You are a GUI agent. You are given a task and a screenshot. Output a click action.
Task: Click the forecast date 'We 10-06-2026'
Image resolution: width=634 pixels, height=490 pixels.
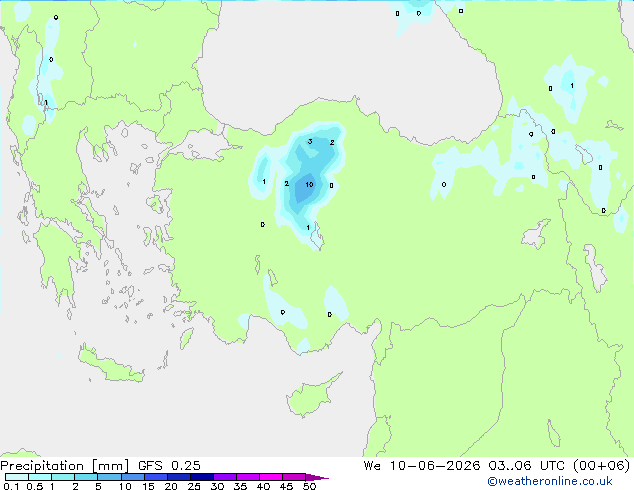tap(422, 466)
